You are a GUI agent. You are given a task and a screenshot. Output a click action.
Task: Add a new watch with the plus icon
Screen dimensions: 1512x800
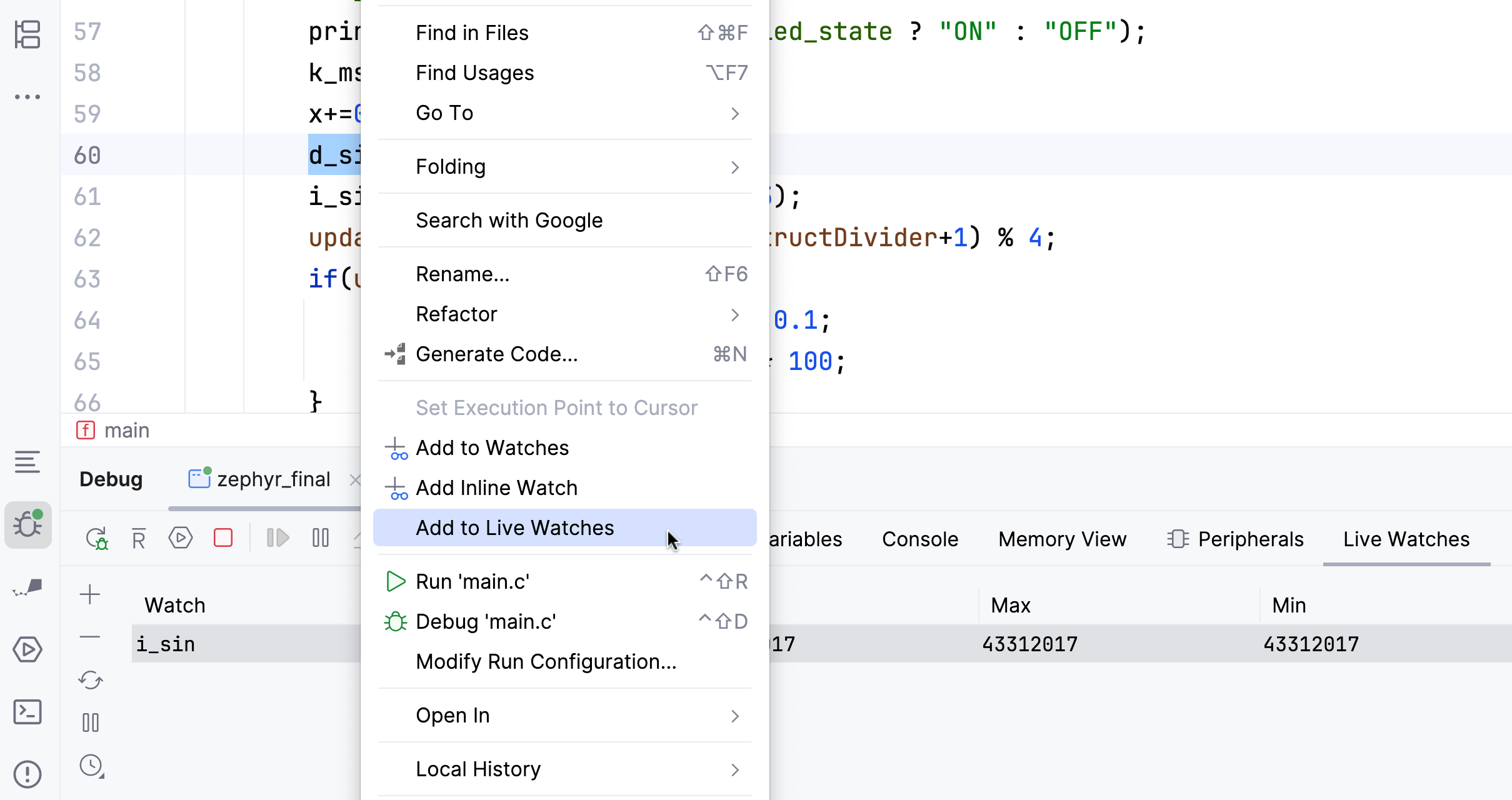pos(90,595)
